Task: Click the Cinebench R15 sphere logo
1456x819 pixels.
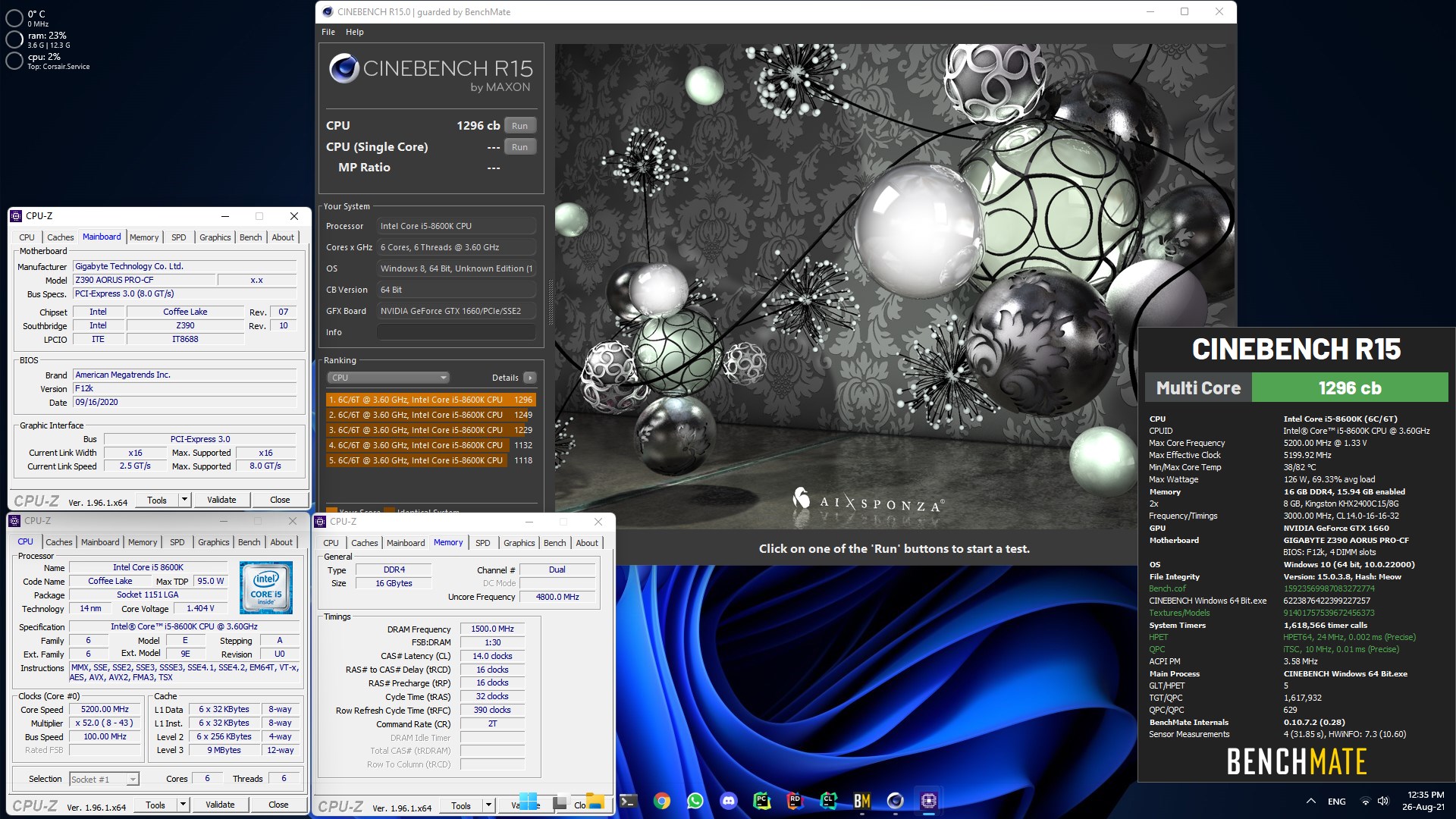Action: tap(344, 68)
